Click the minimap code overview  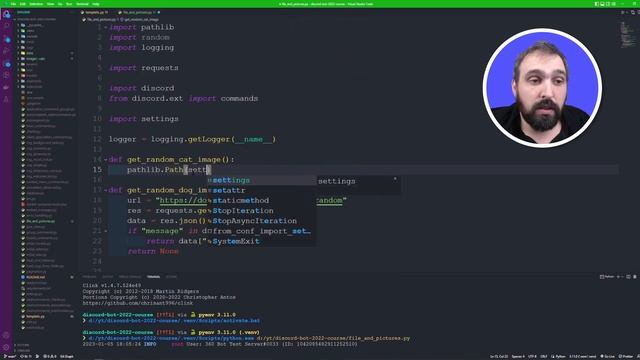click(x=628, y=35)
